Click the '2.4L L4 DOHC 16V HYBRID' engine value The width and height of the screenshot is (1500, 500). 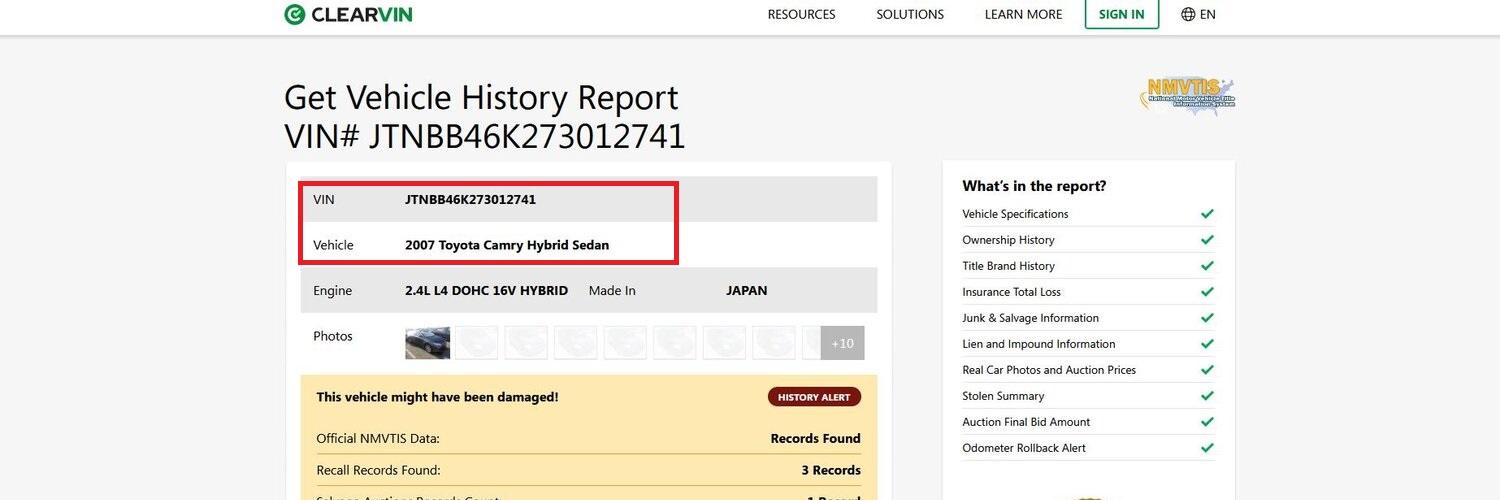click(x=486, y=291)
